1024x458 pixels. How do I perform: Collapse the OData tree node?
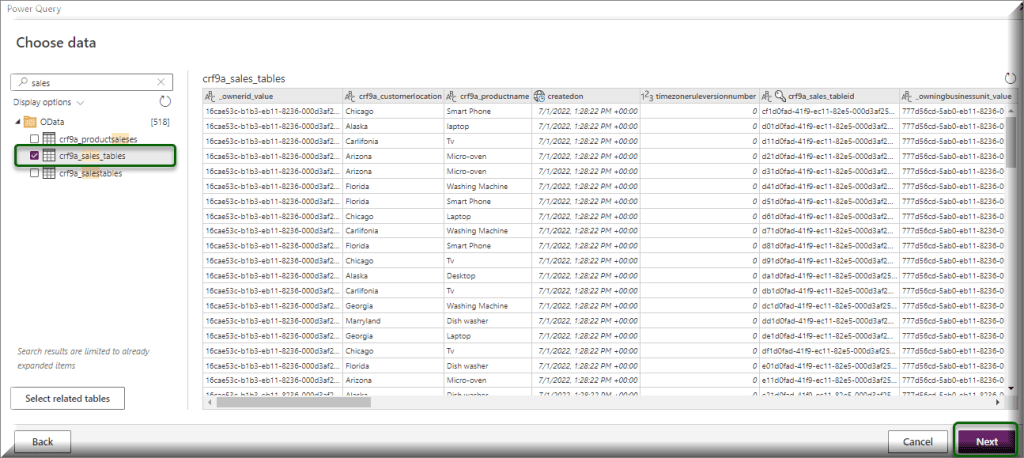[x=17, y=122]
